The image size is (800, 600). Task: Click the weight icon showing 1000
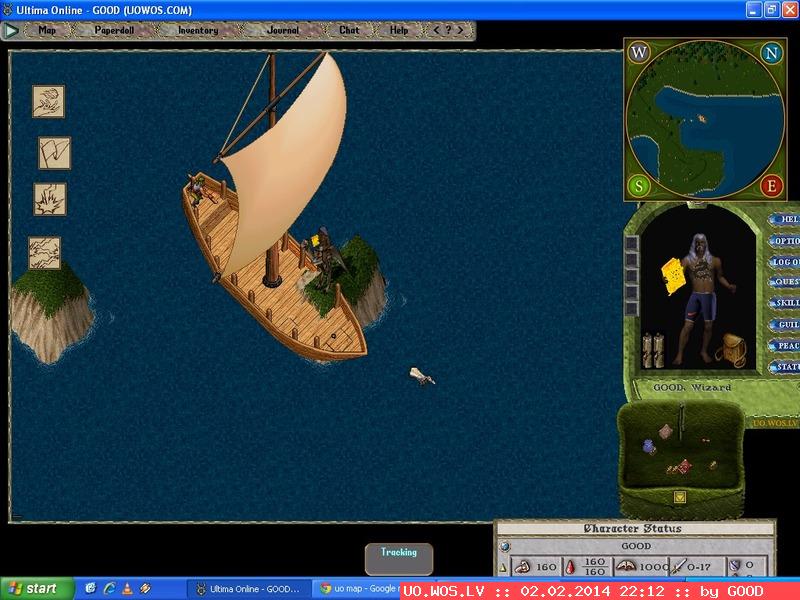[626, 566]
